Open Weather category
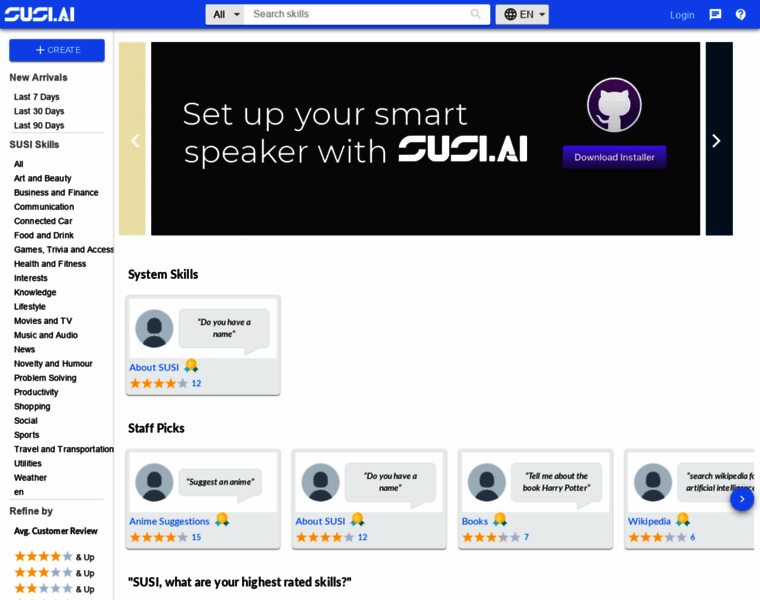 click(x=31, y=478)
